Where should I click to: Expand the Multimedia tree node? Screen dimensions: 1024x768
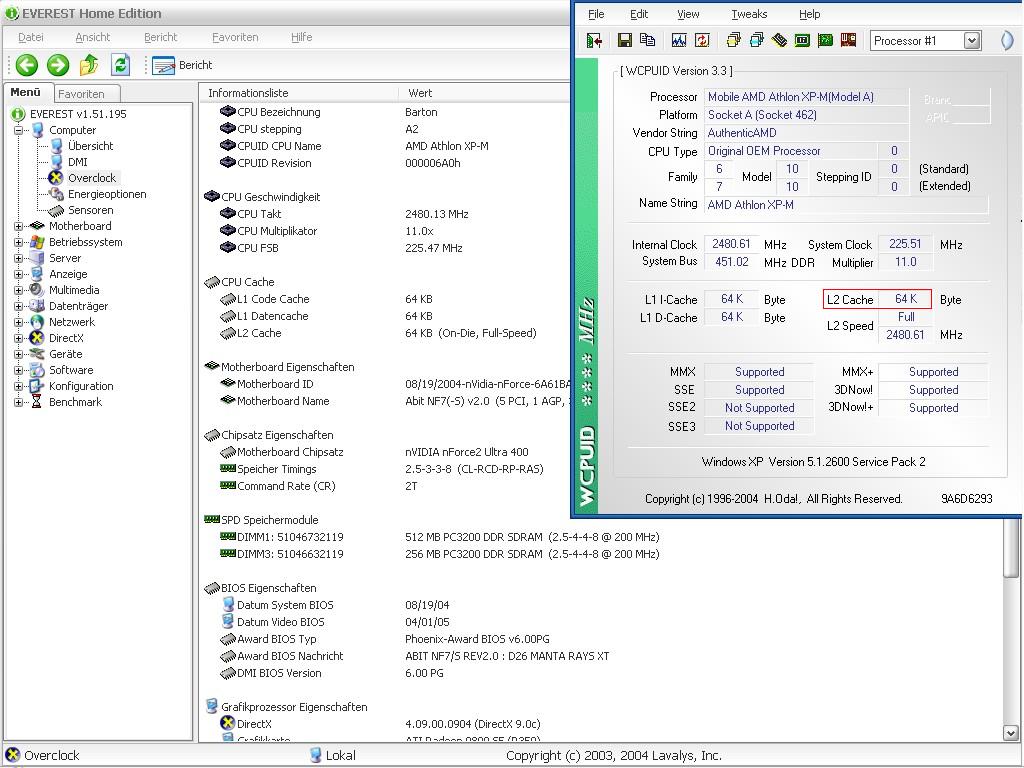click(18, 290)
